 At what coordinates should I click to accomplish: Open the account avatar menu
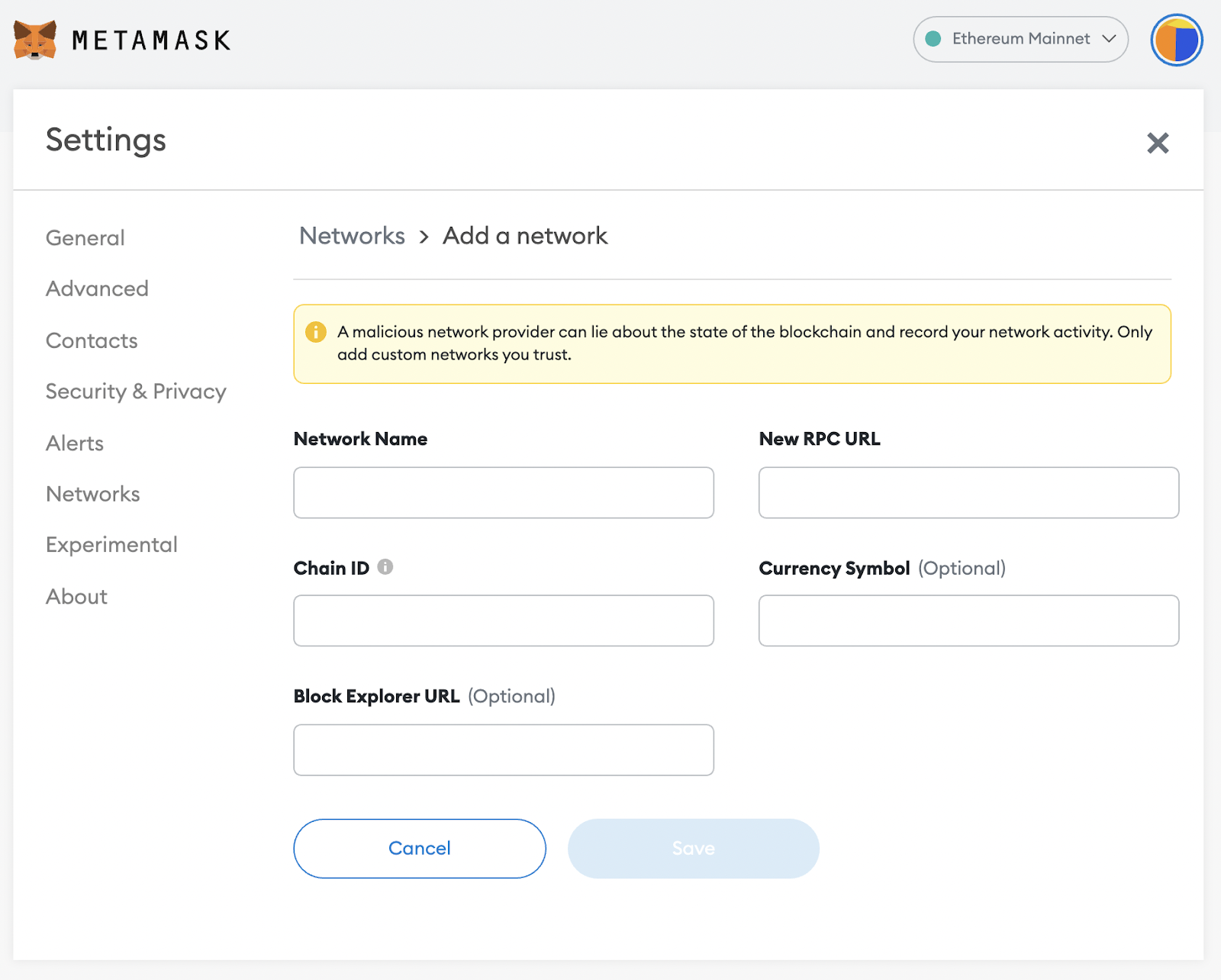point(1176,40)
